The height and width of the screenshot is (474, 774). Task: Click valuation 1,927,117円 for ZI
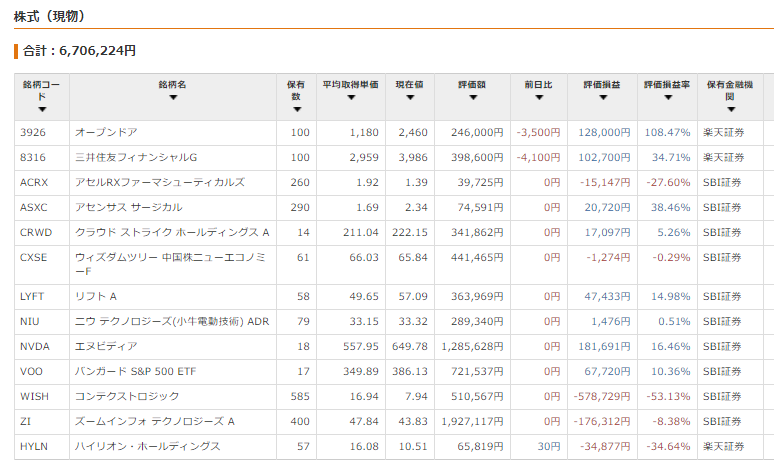tap(472, 422)
